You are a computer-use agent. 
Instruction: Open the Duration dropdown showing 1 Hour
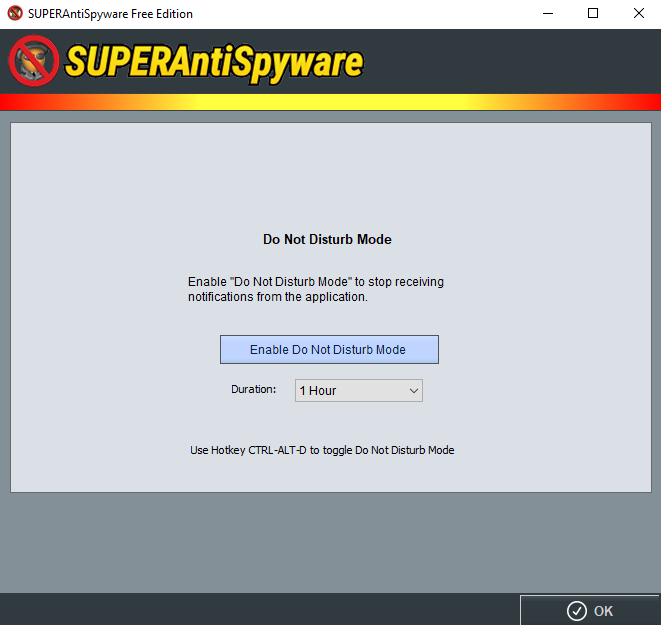(x=359, y=391)
